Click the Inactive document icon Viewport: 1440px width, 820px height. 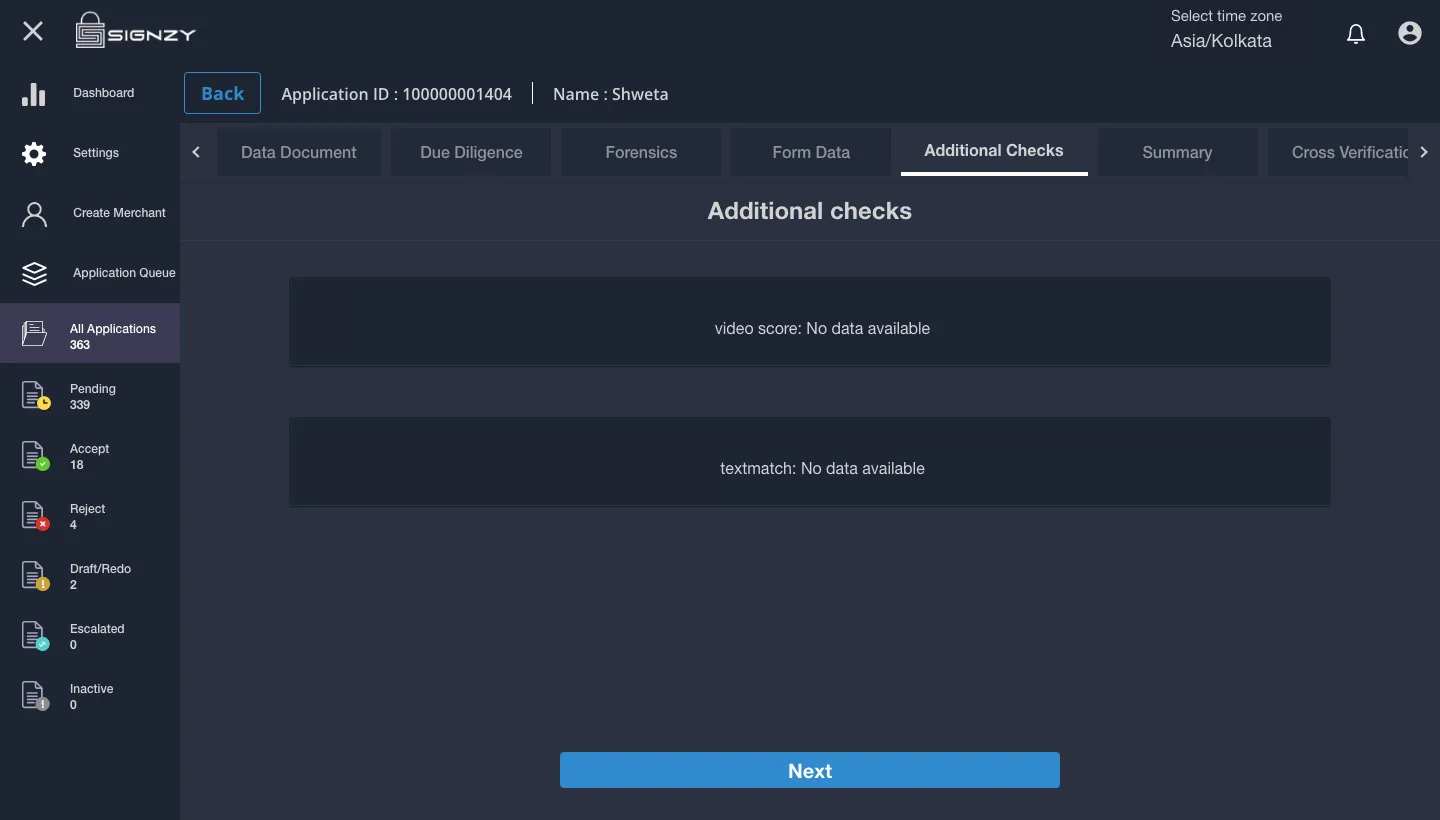point(35,695)
